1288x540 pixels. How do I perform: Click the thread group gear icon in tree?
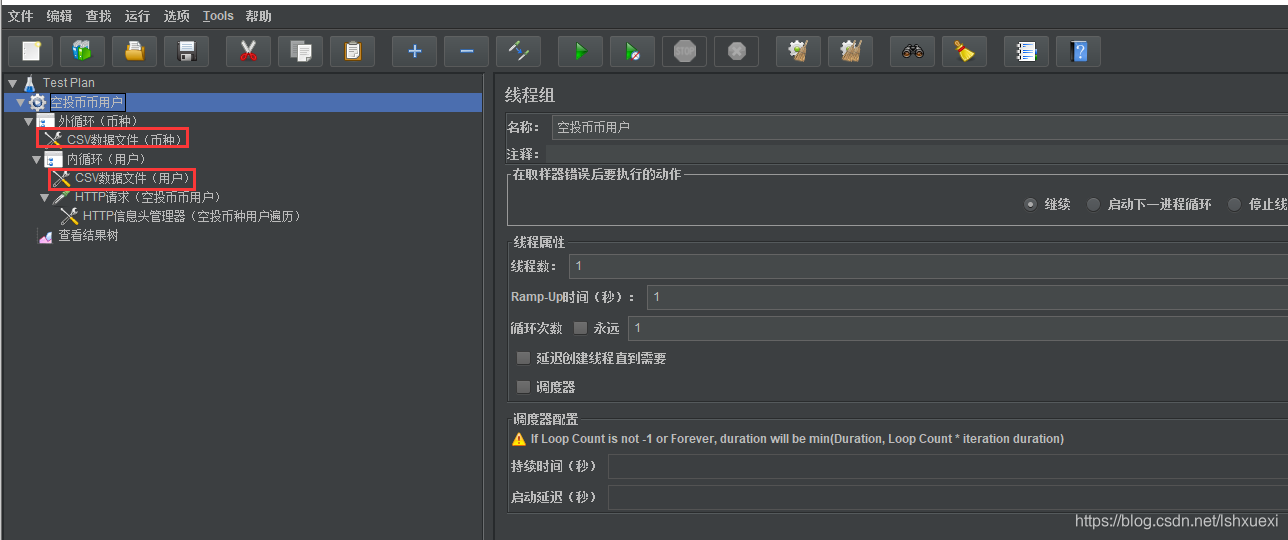pos(37,102)
